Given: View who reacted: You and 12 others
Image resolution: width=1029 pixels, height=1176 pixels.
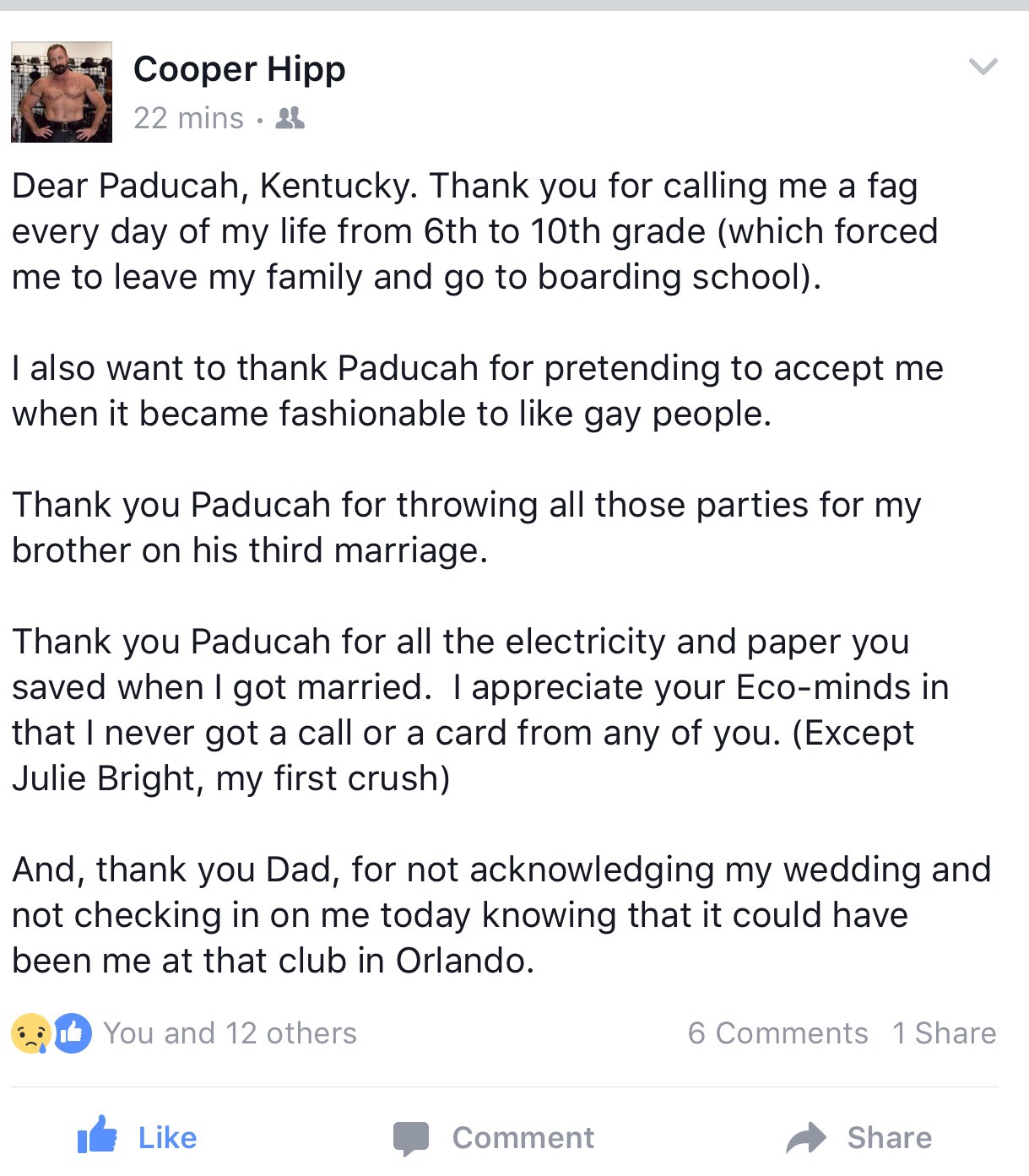Looking at the screenshot, I should (x=230, y=1033).
